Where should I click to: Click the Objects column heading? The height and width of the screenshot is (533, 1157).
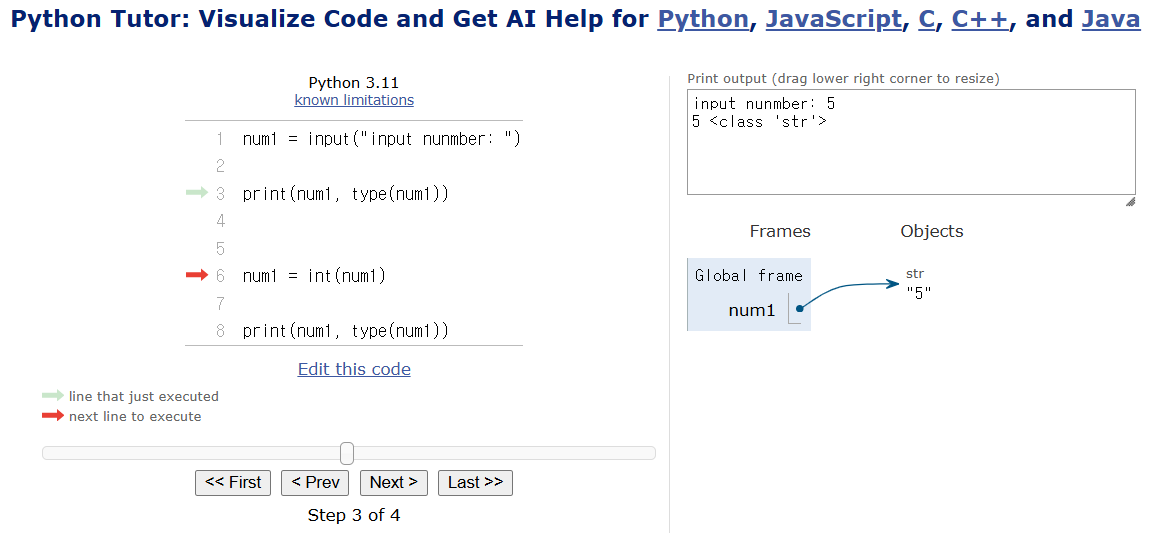tap(932, 231)
